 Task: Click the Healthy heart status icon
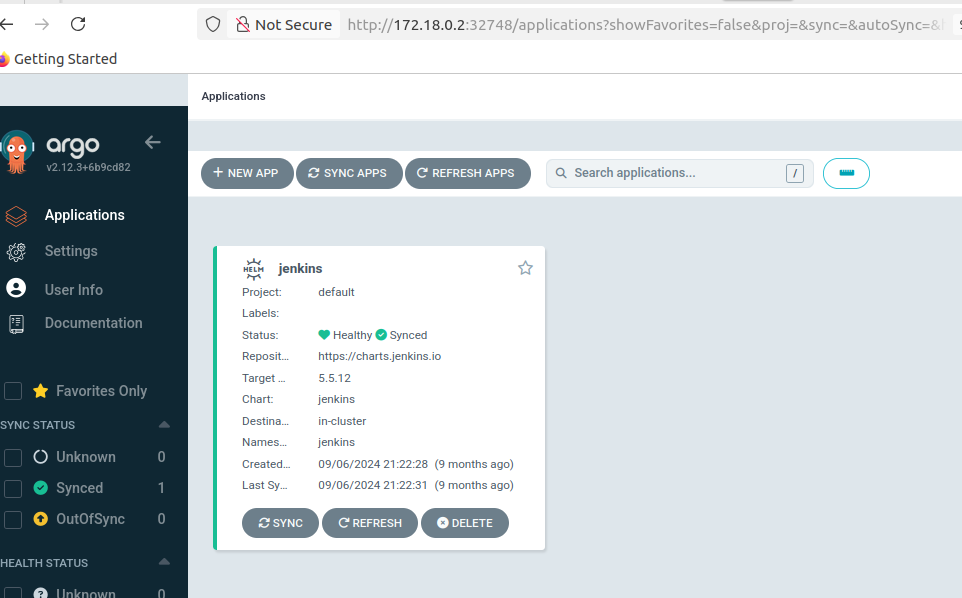point(324,335)
